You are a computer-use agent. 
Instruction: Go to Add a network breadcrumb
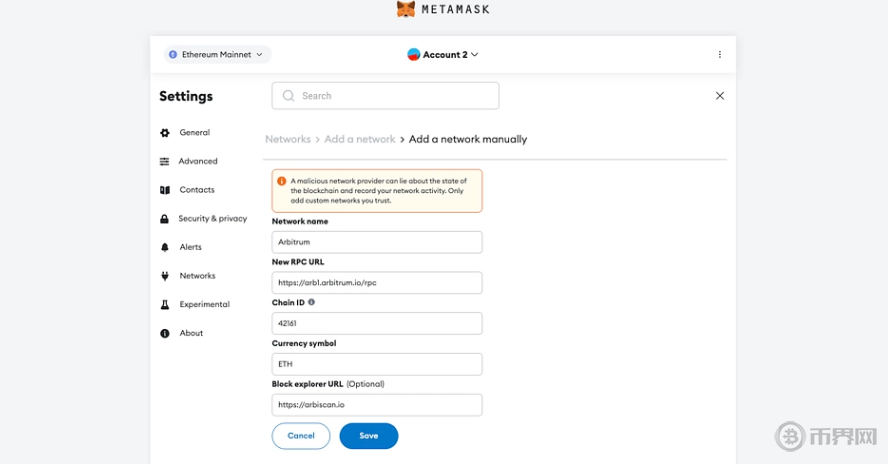[x=360, y=139]
